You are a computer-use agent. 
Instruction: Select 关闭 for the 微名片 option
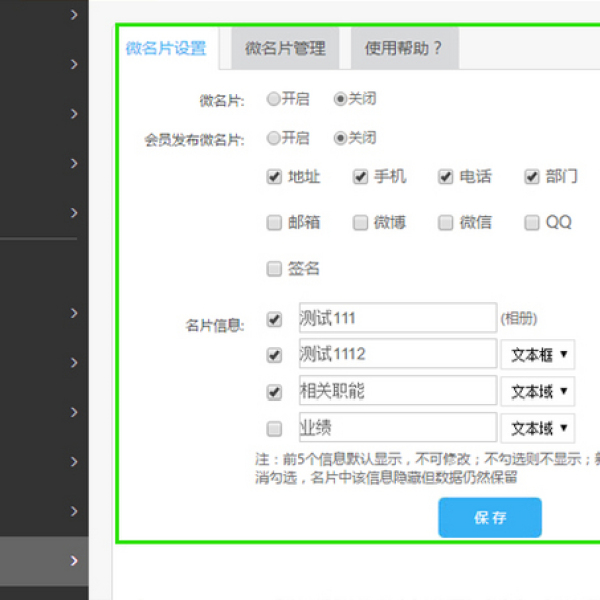341,99
